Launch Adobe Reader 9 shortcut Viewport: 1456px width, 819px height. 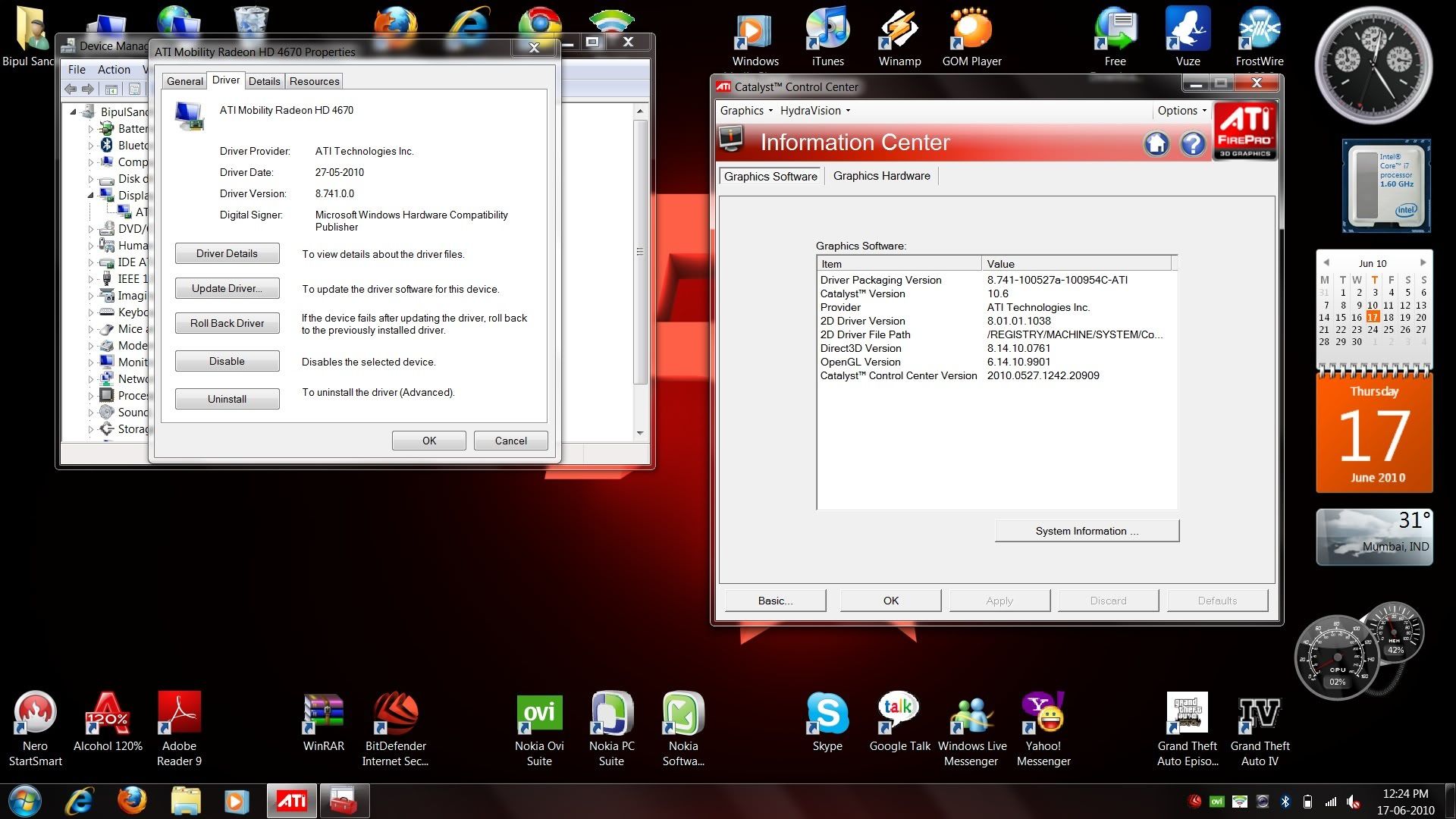point(179,728)
